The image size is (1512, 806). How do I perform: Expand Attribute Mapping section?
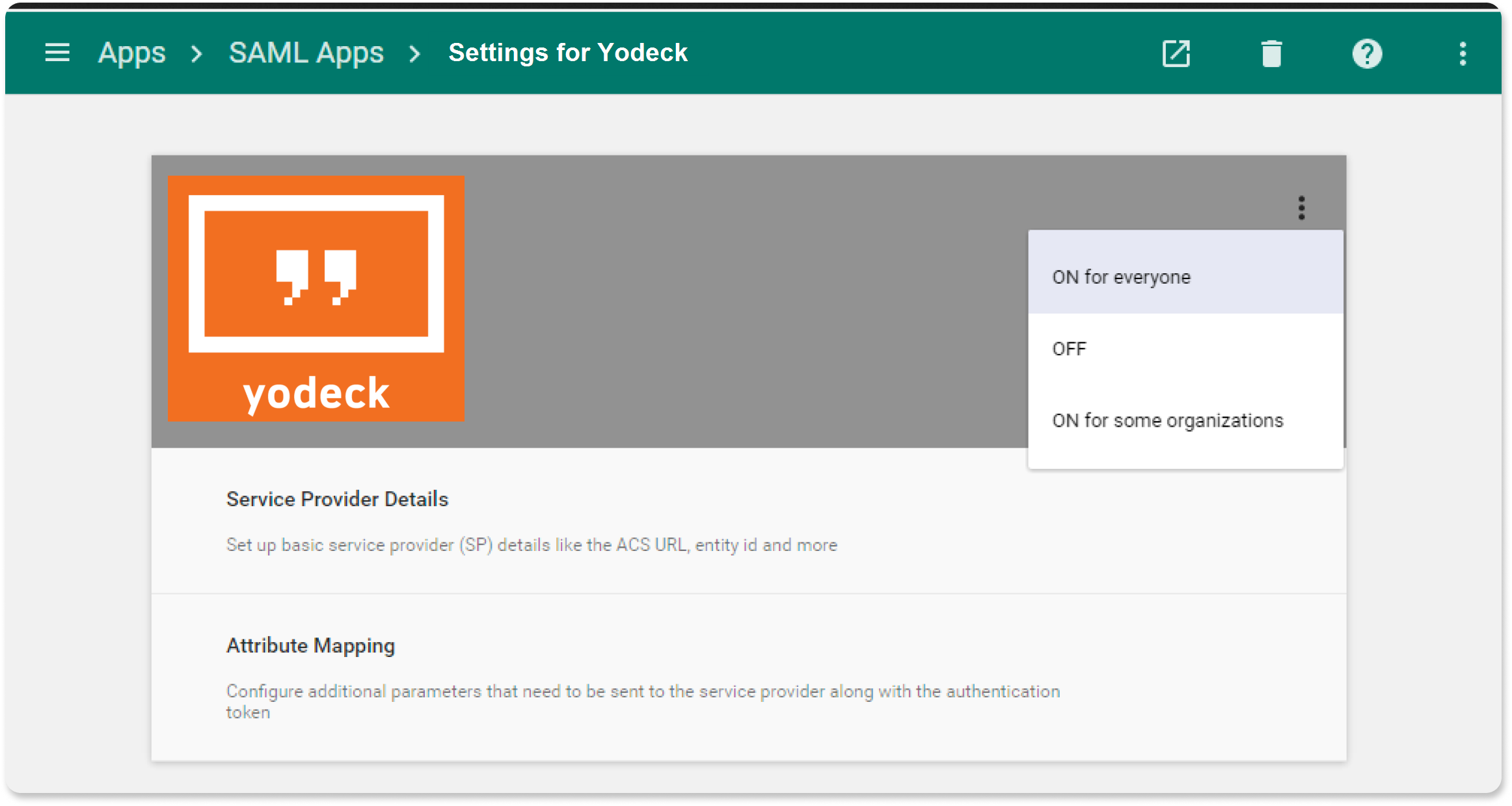(x=310, y=645)
